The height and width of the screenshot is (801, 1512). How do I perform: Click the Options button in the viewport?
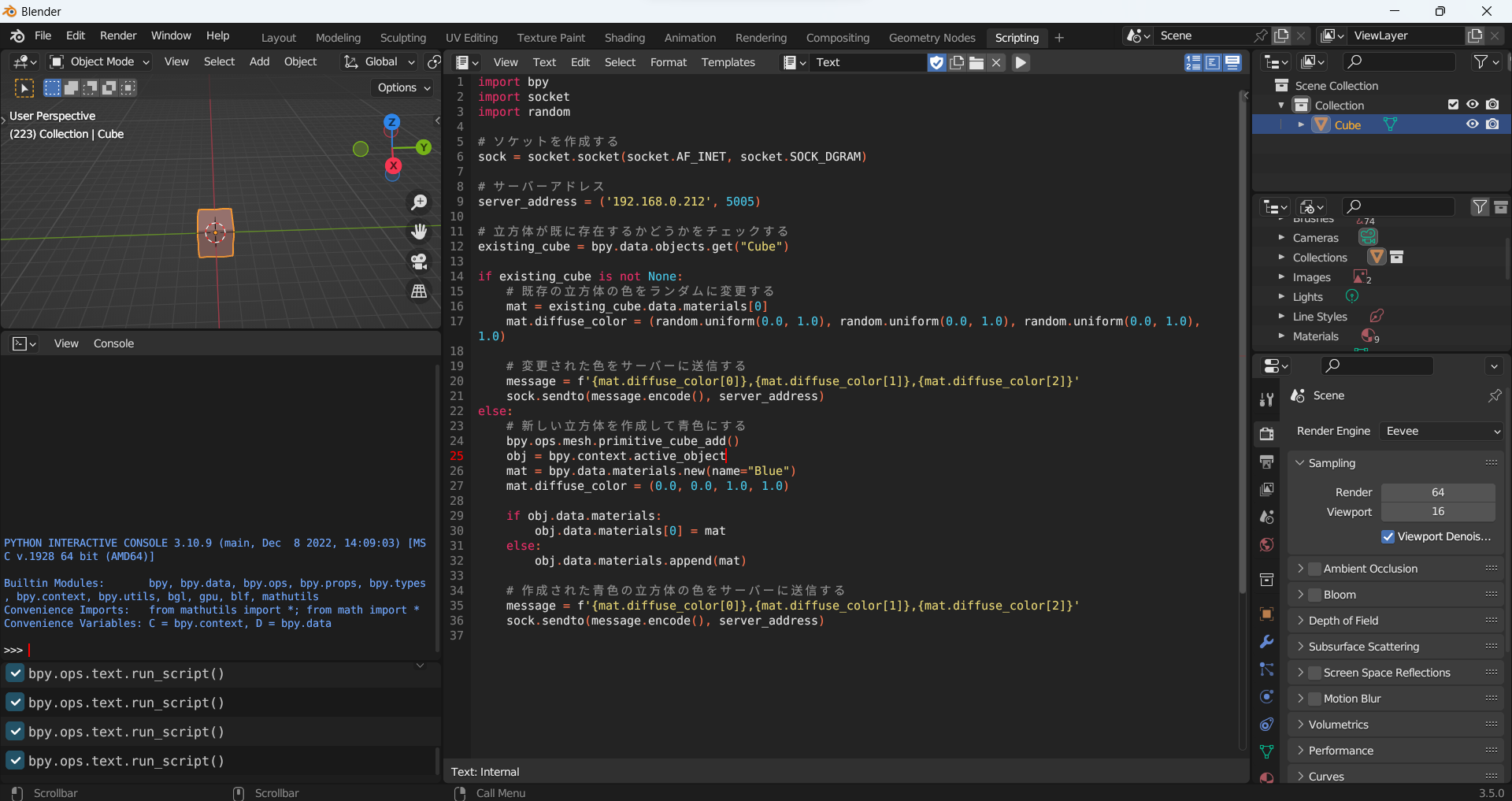[402, 87]
